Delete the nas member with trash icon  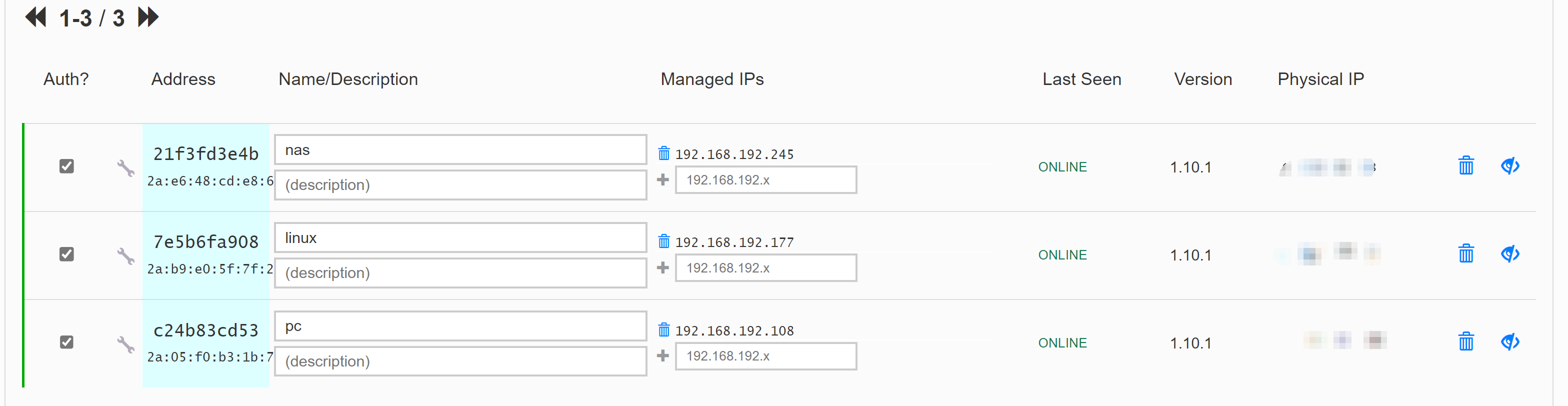point(1465,165)
